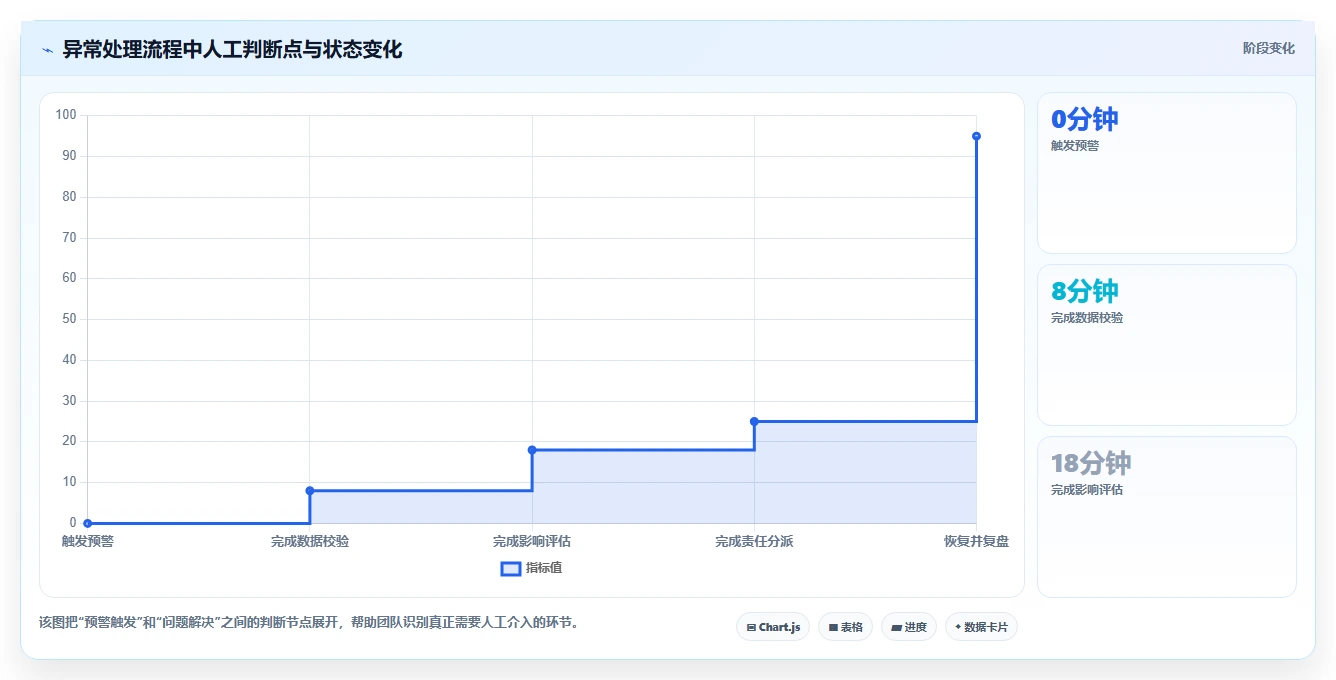Select the 进度 tag button
Viewport: 1336px width, 680px height.
coord(908,627)
